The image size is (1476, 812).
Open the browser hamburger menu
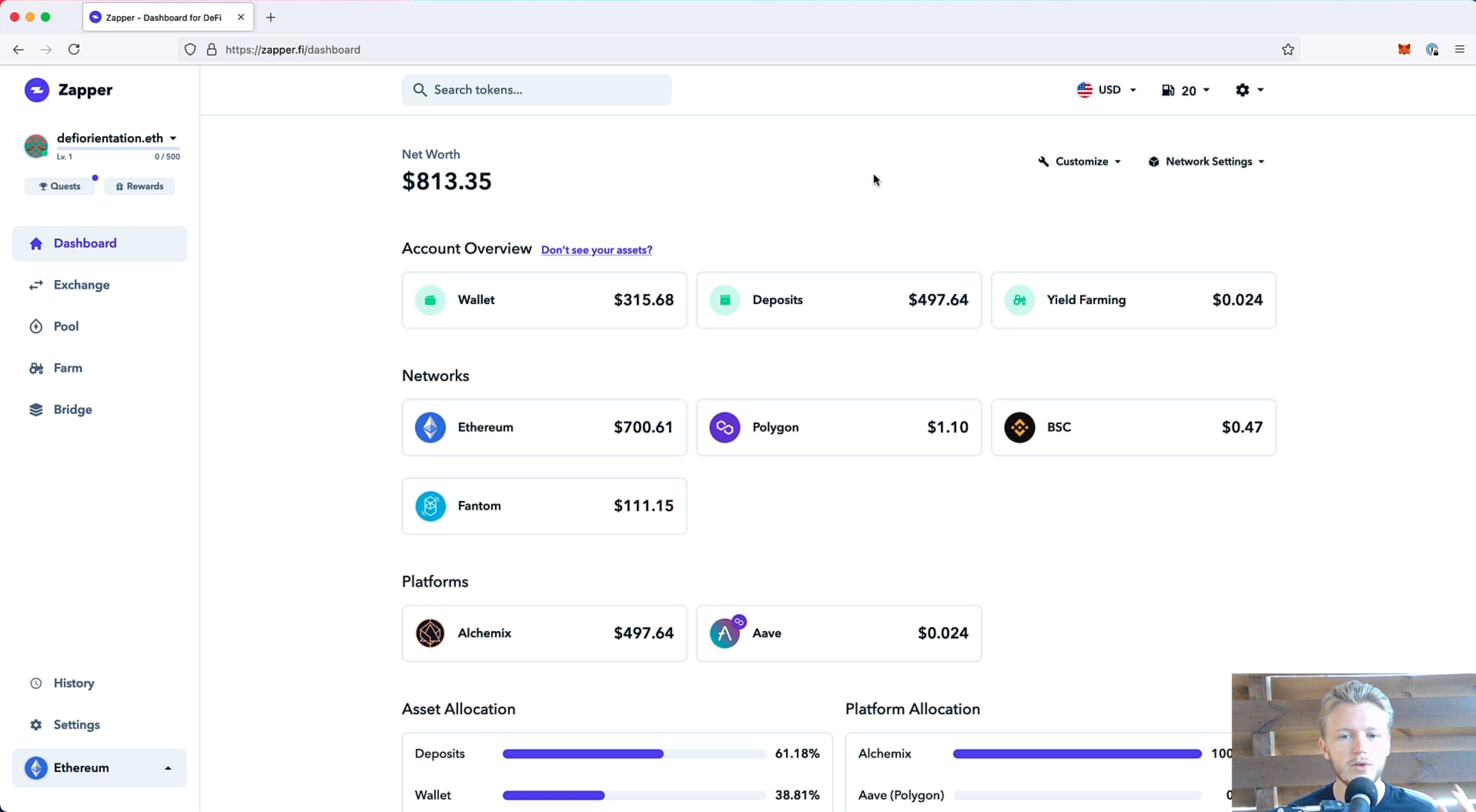1459,49
